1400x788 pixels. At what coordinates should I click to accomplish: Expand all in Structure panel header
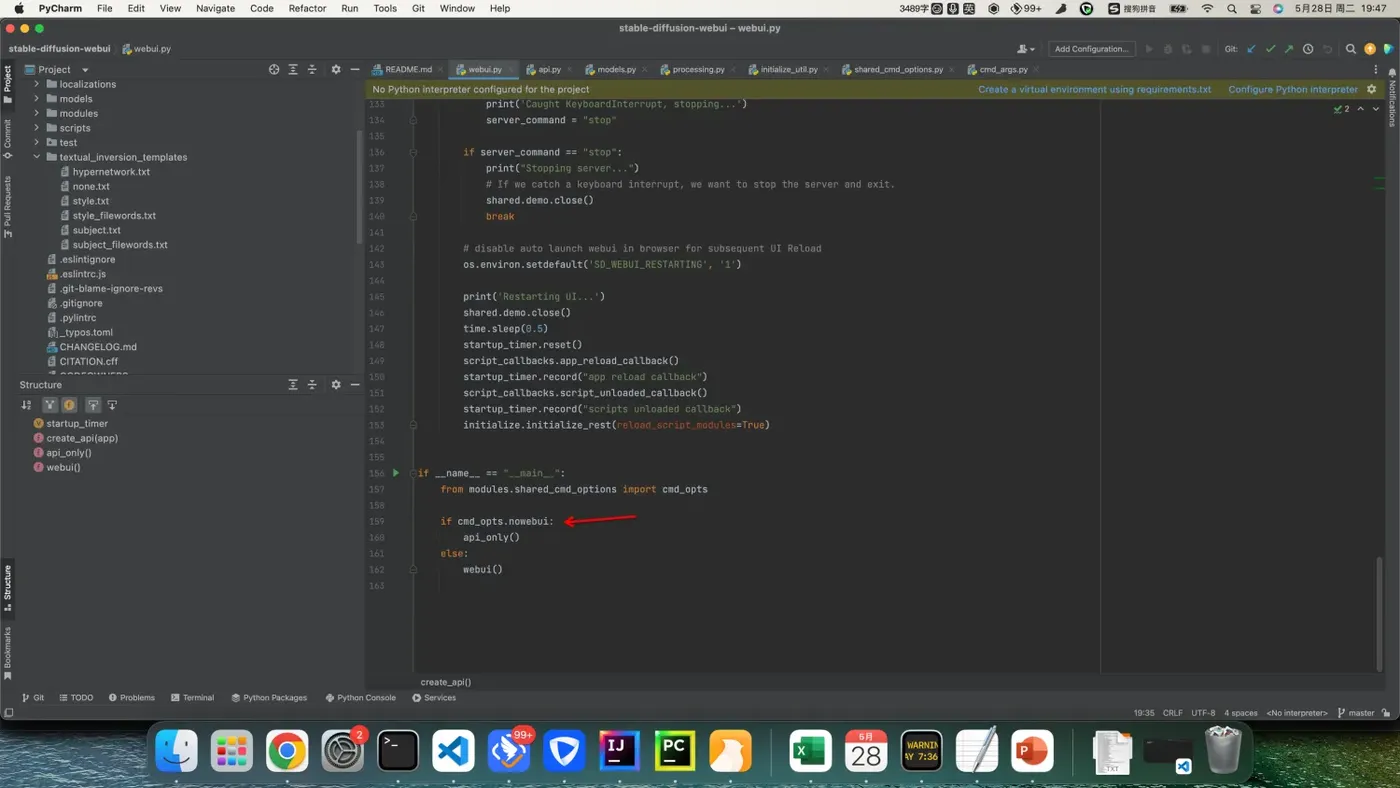pyautogui.click(x=293, y=385)
